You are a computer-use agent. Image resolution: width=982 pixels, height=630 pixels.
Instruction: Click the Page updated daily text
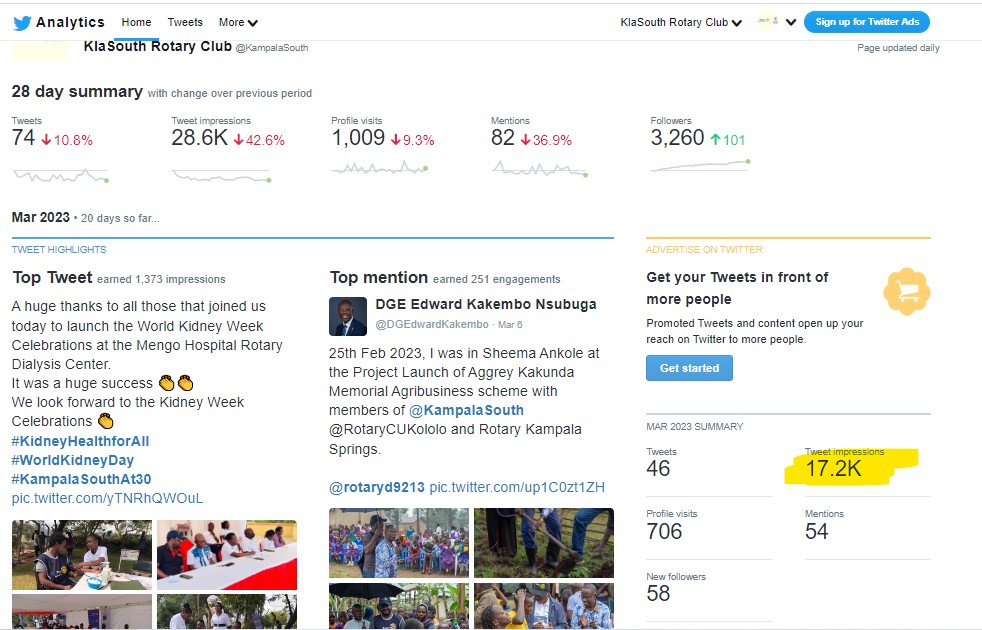coord(898,48)
